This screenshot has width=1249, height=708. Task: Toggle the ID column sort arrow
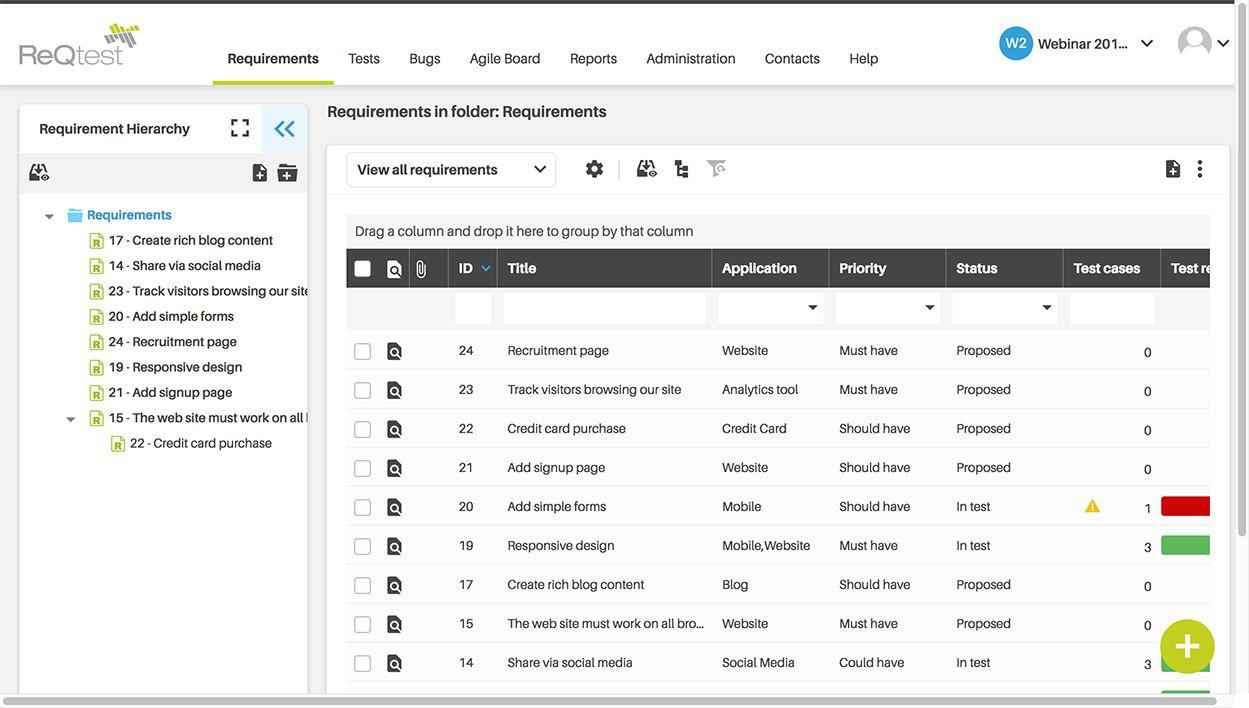486,268
